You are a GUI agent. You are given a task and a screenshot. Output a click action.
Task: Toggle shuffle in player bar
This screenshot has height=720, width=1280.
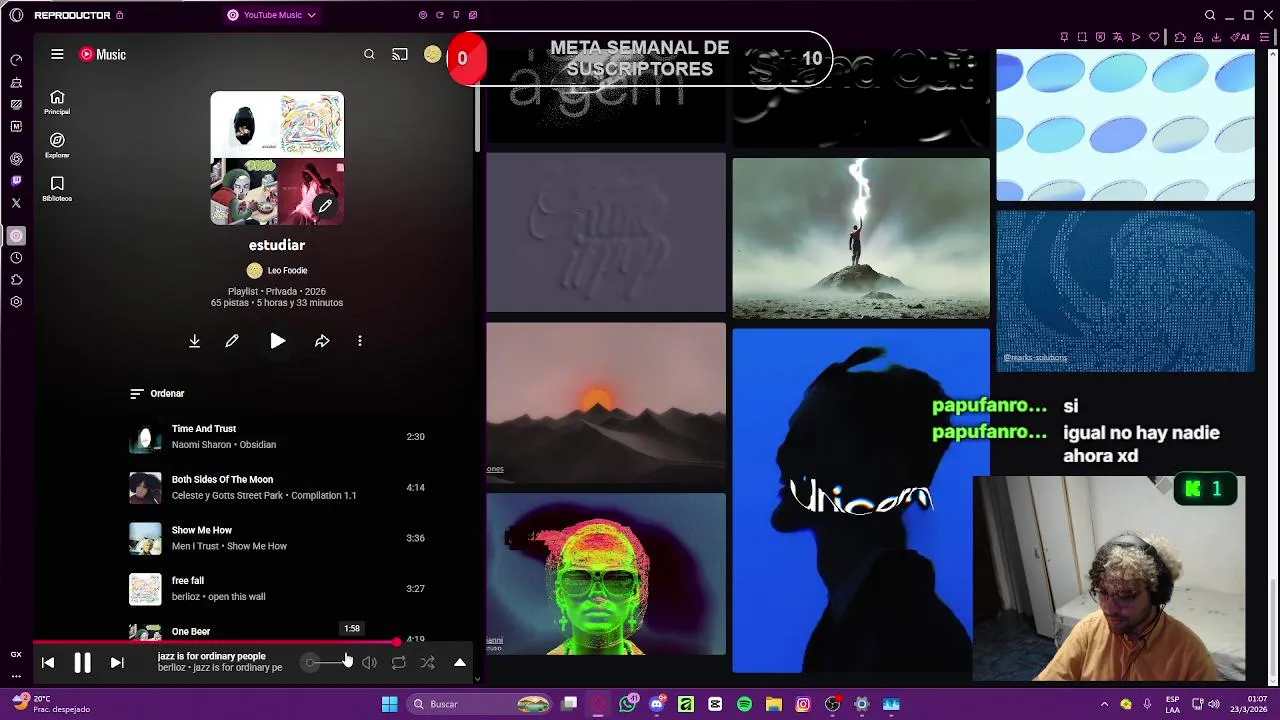coord(427,662)
